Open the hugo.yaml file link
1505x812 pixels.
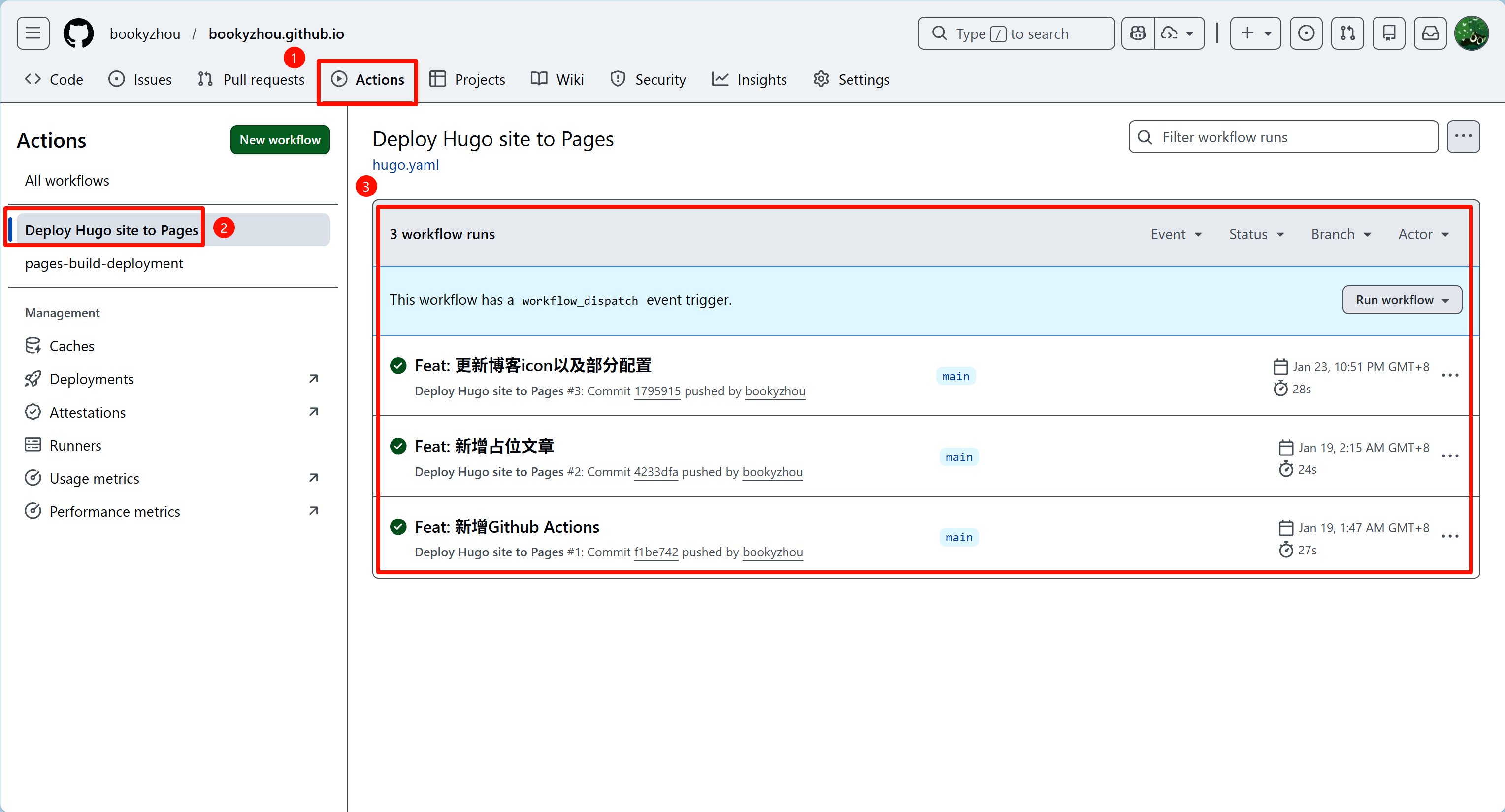(405, 165)
